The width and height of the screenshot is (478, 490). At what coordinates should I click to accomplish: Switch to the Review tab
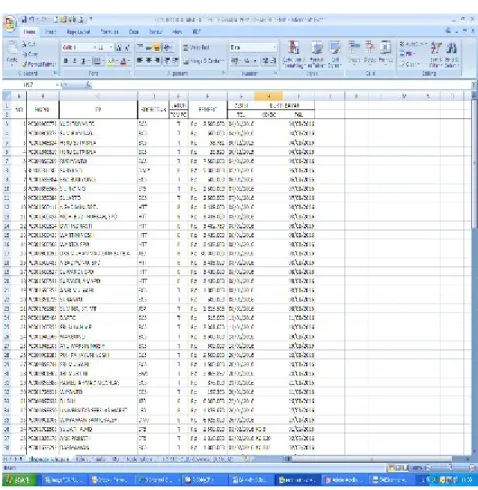pyautogui.click(x=155, y=32)
